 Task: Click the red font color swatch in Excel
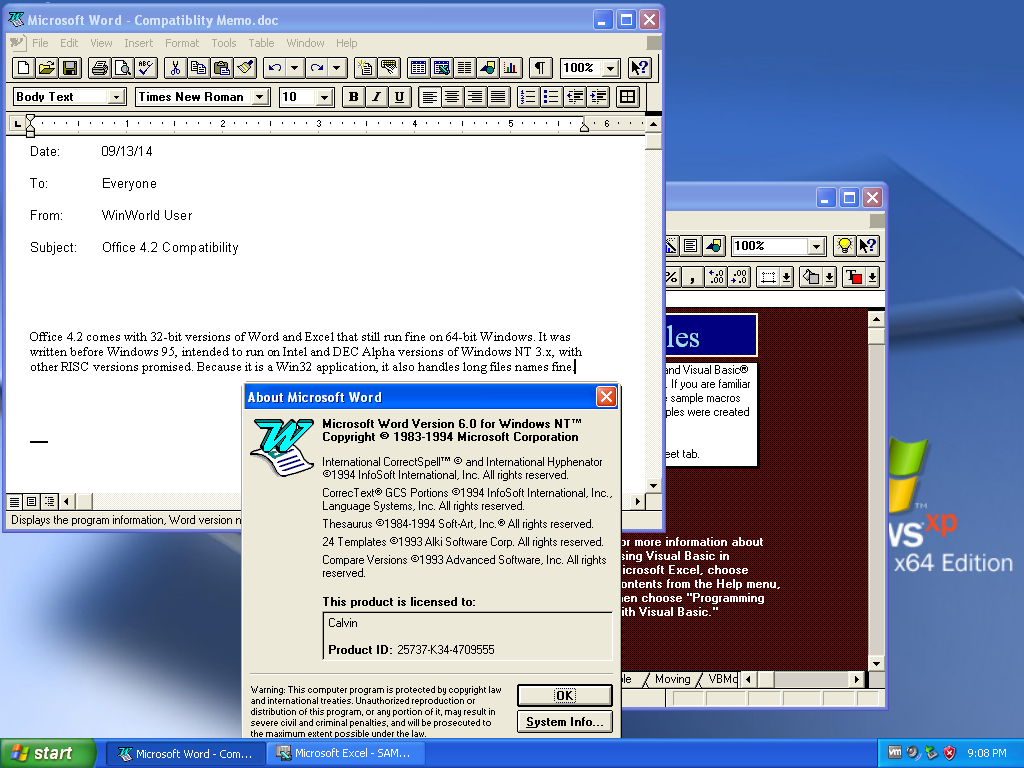pos(854,277)
